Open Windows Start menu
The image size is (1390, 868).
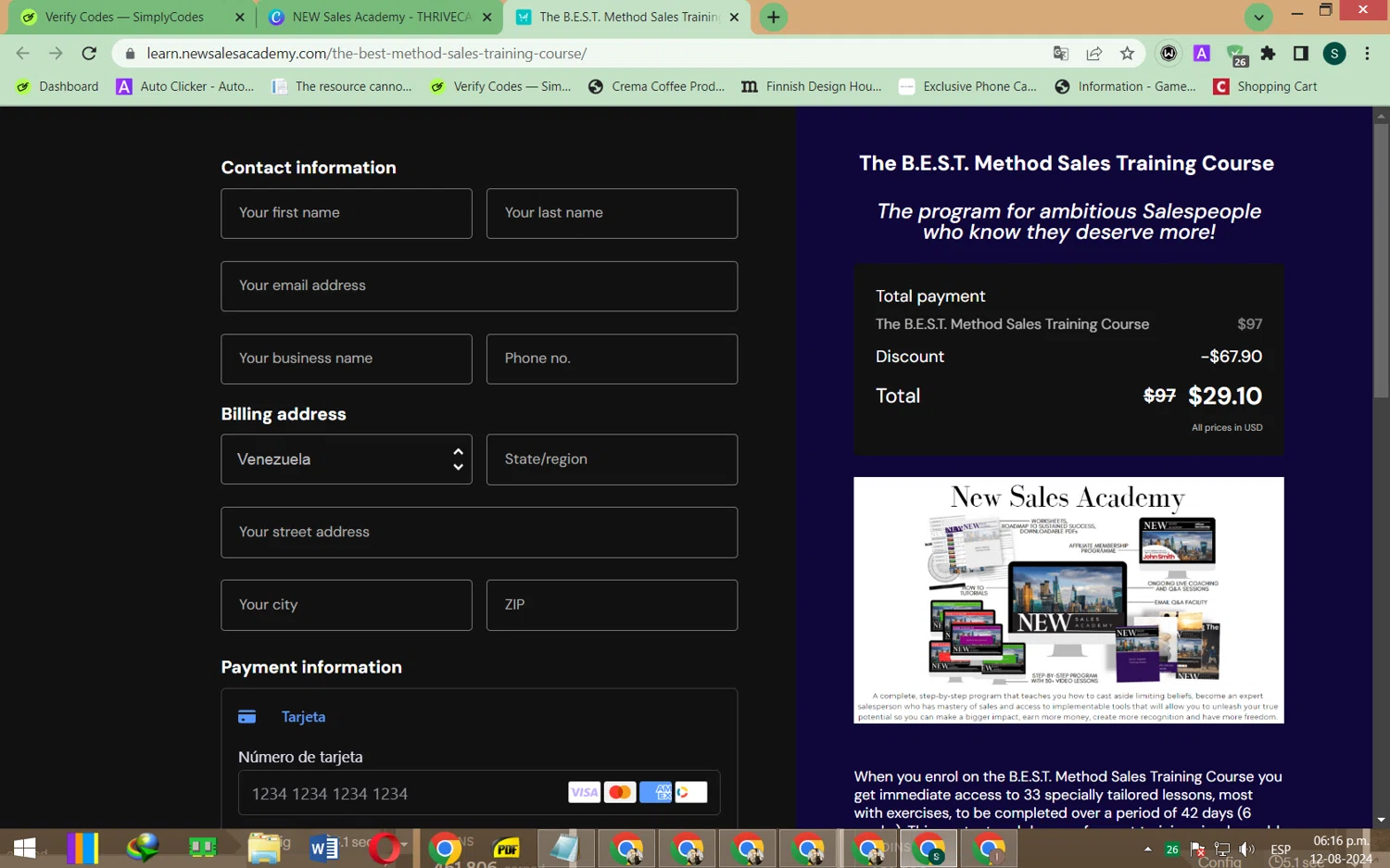coord(25,848)
